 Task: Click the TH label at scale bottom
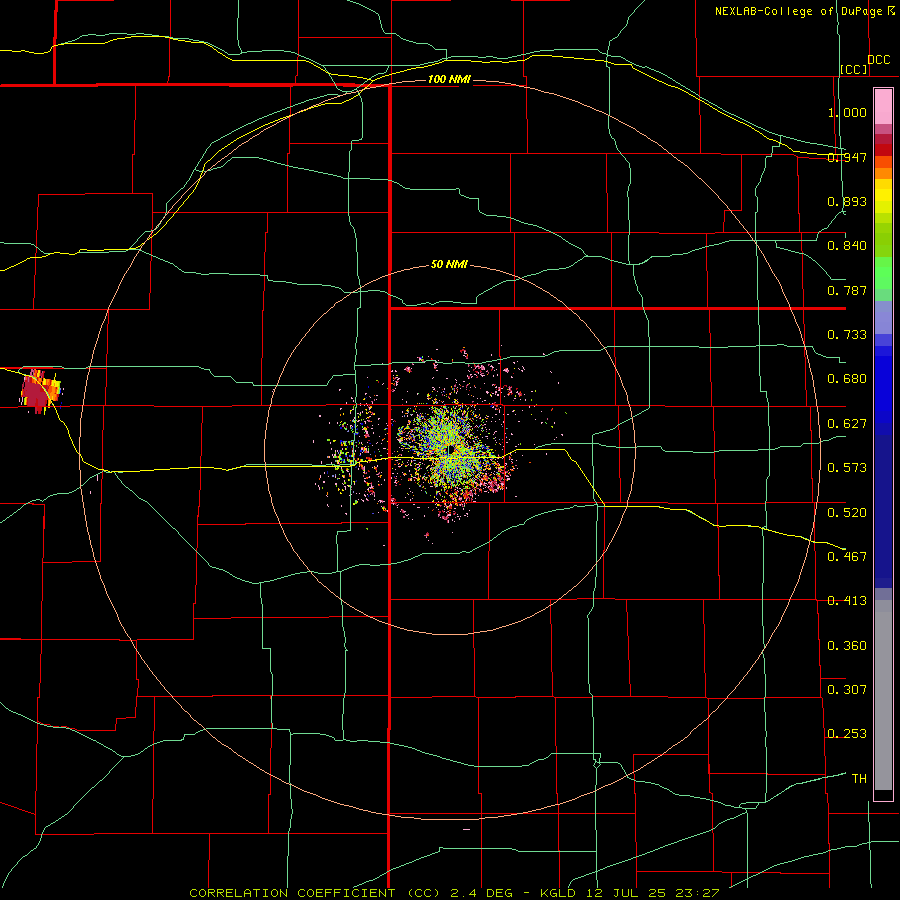859,779
